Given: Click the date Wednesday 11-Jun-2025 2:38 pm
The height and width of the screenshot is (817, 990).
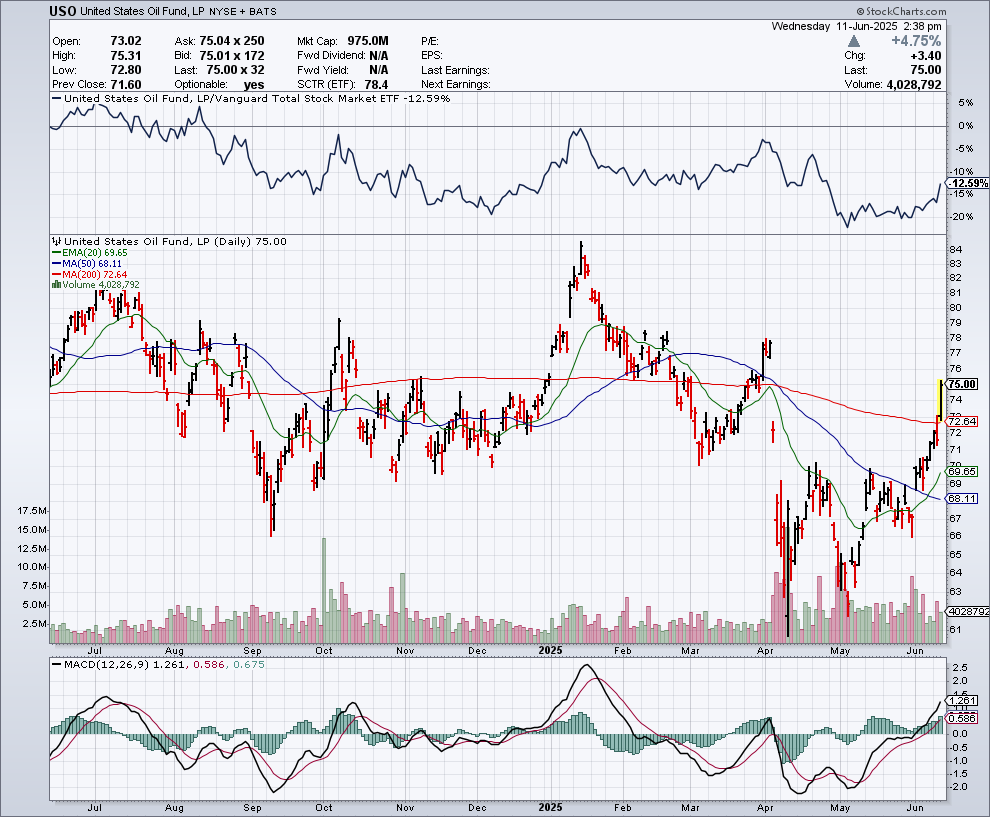Looking at the screenshot, I should point(856,27).
